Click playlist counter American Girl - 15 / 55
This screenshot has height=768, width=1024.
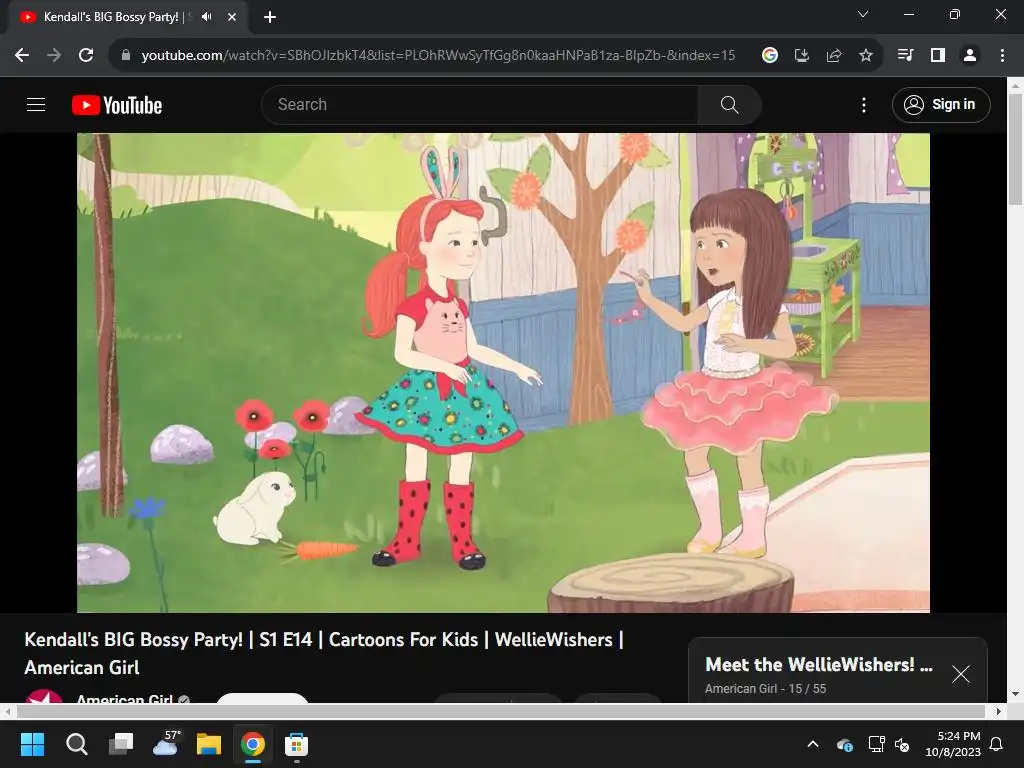click(765, 689)
